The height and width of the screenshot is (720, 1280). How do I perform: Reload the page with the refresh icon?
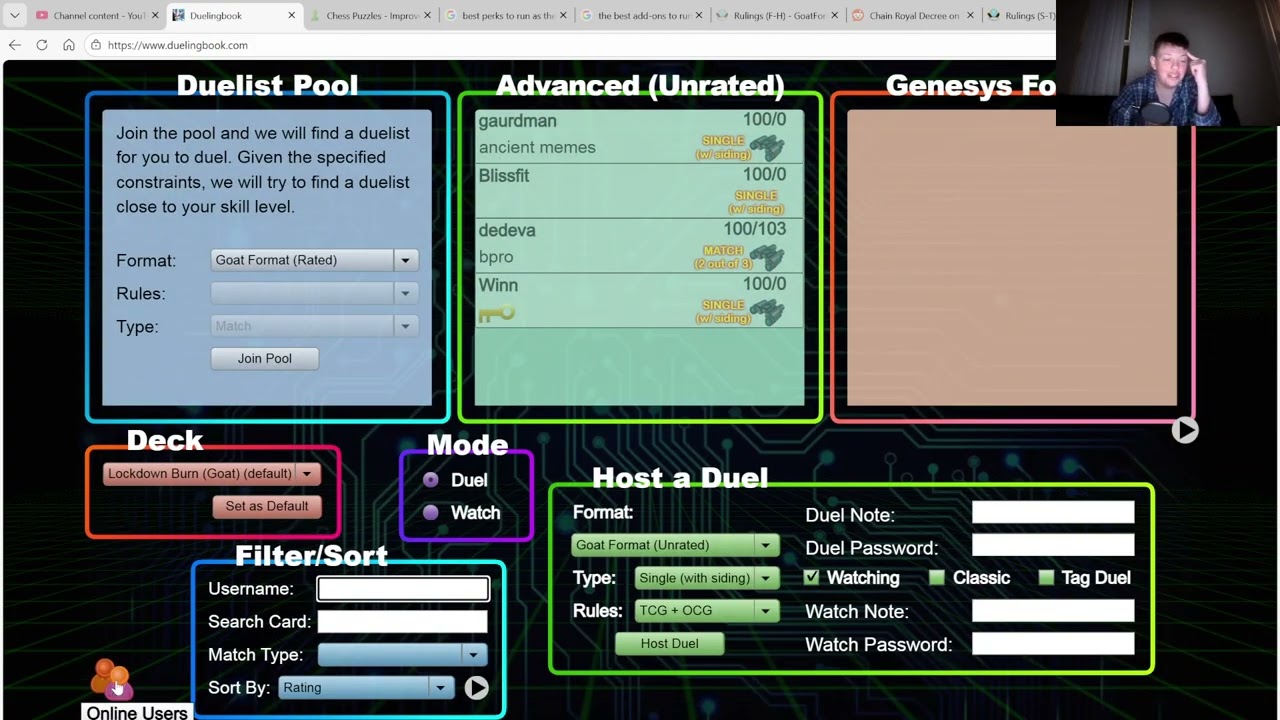(42, 45)
